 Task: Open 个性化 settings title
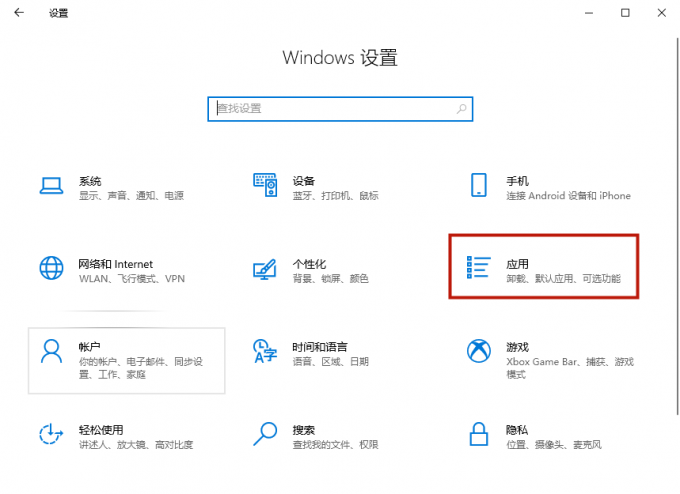(309, 264)
